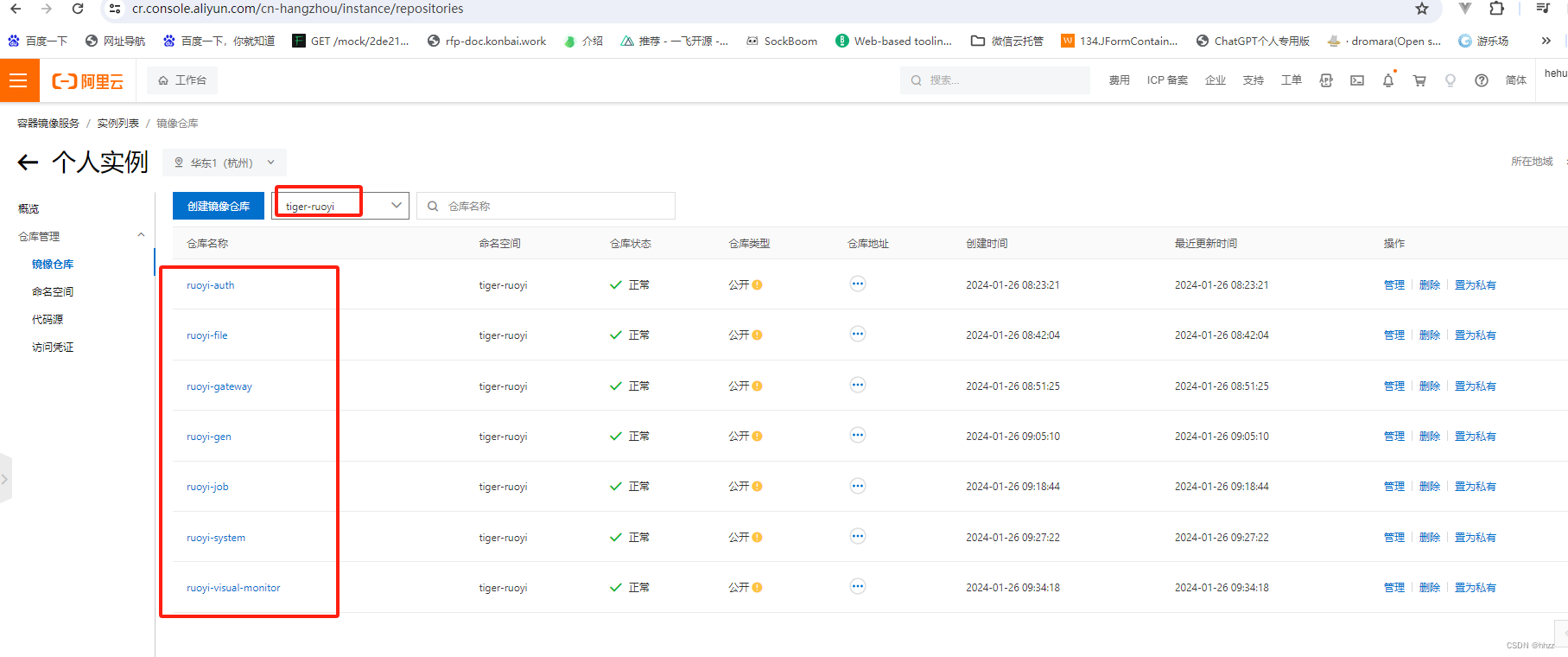
Task: Click 置为私有 for ruoyi-system
Action: pyautogui.click(x=1476, y=538)
